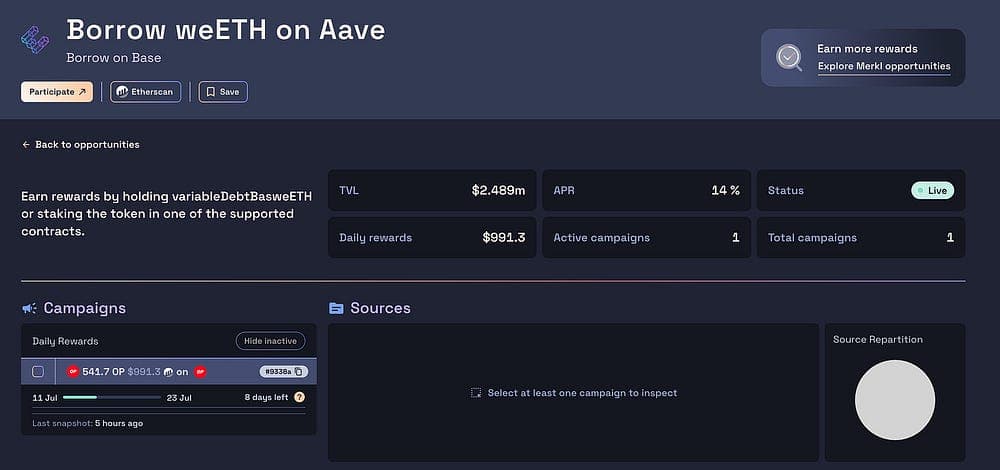1000x470 pixels.
Task: Click the Etherscan logo icon in button
Action: [122, 92]
